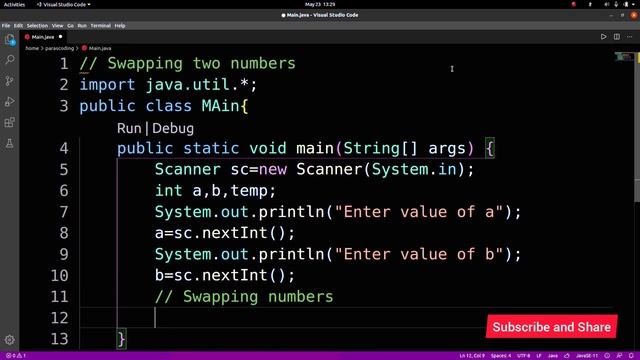Open the Run and Debug view
Viewport: 640px width, 360px height.
(10, 101)
